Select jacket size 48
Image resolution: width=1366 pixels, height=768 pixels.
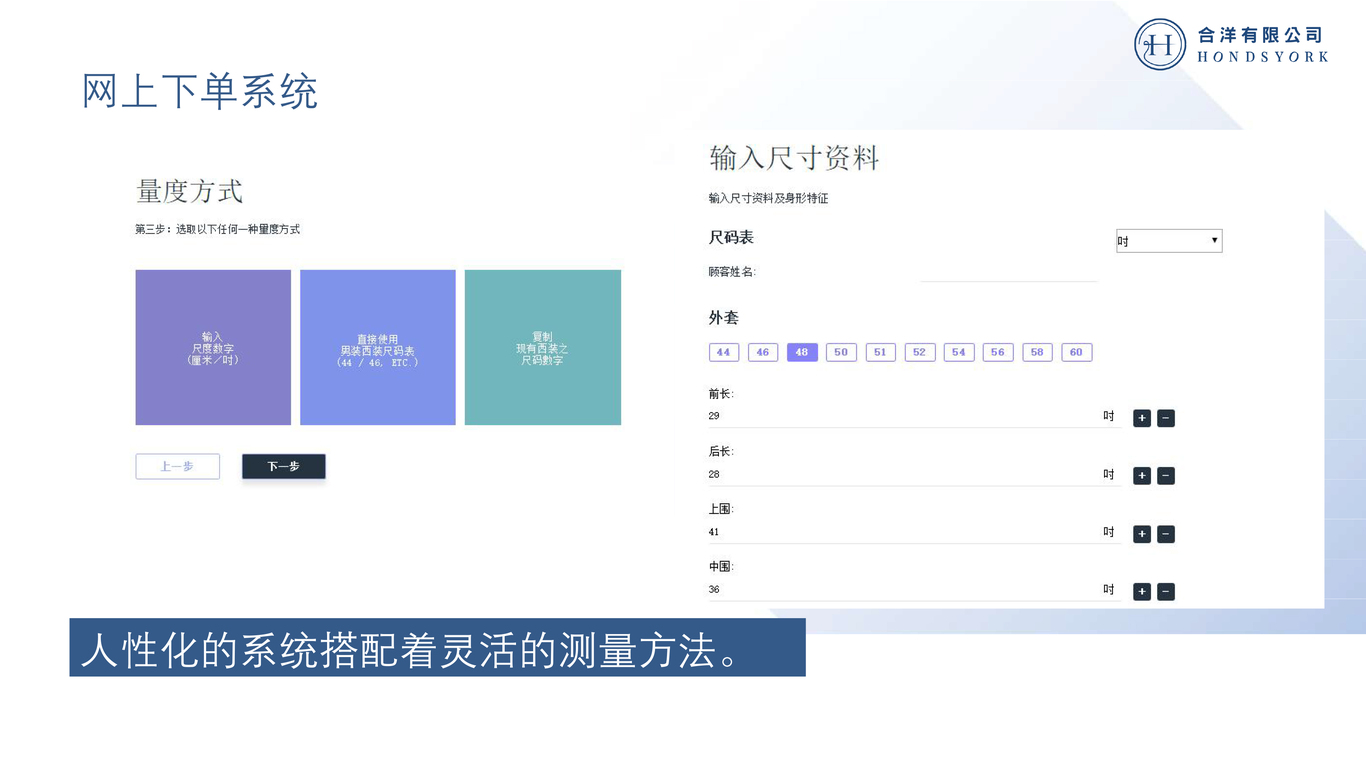[x=802, y=352]
